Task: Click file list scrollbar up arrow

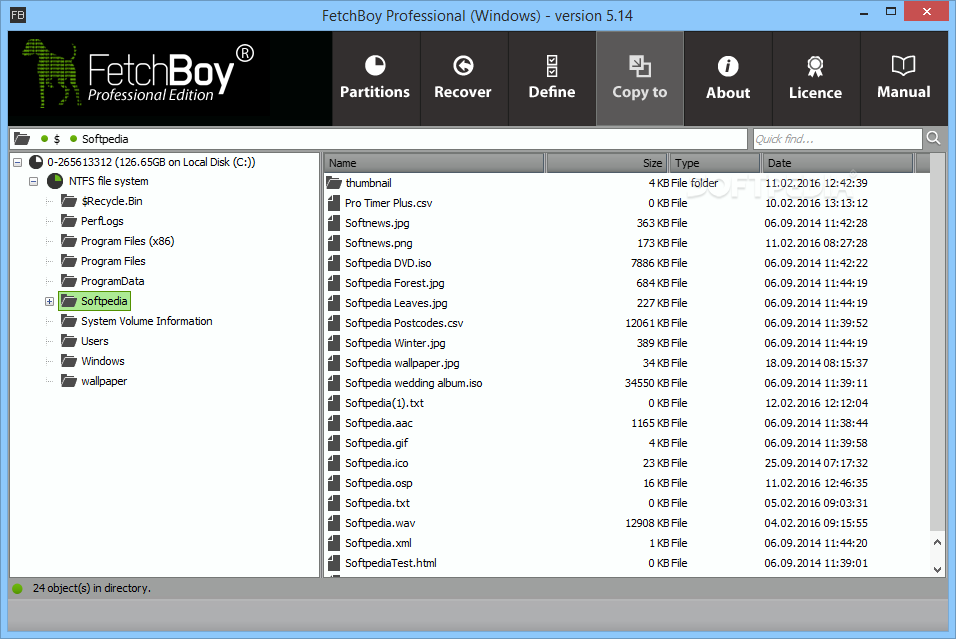Action: (937, 542)
